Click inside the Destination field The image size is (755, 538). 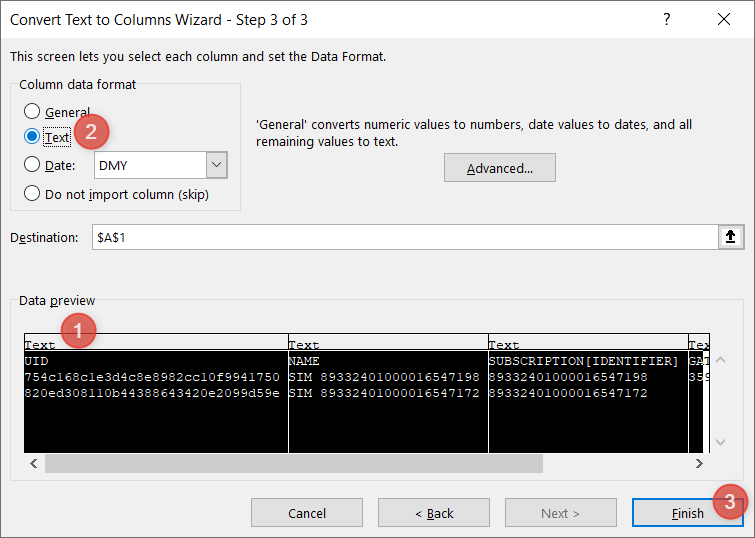pos(400,237)
